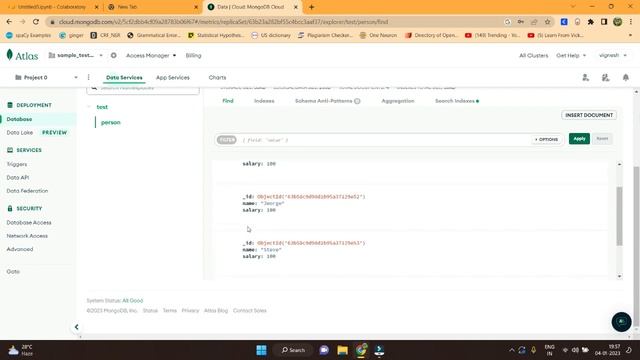Go back using browser back arrow
The width and height of the screenshot is (640, 360).
9,22
